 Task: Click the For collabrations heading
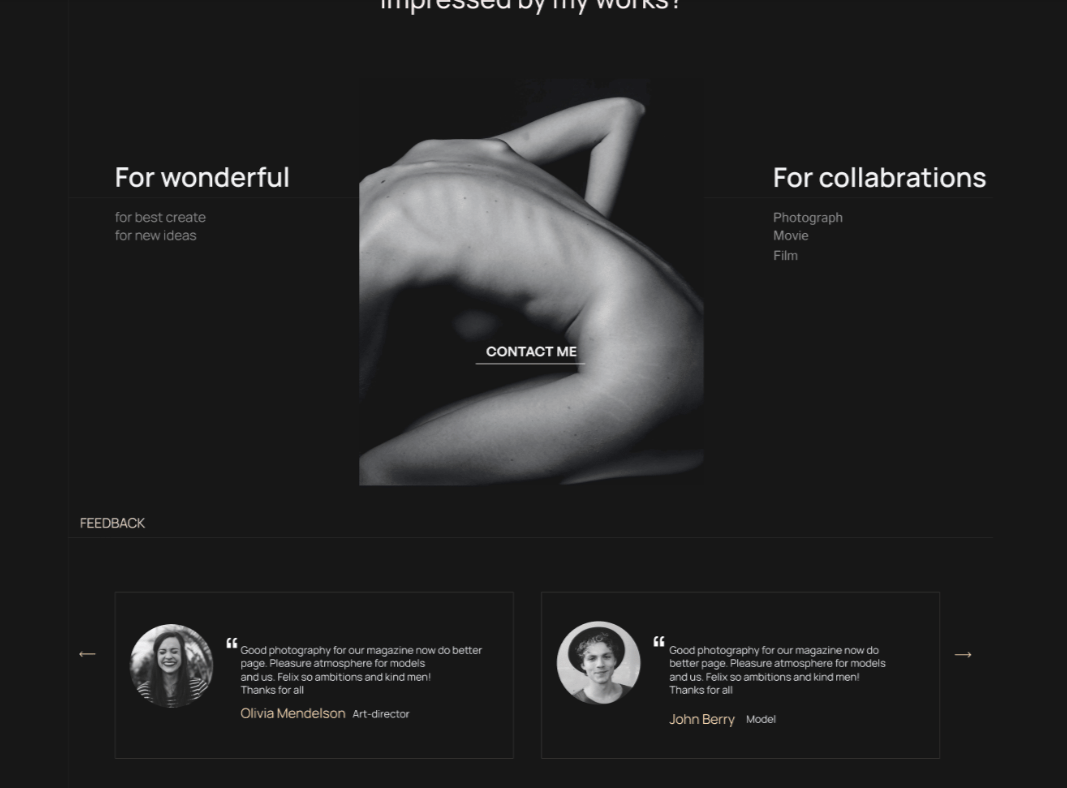tap(879, 178)
